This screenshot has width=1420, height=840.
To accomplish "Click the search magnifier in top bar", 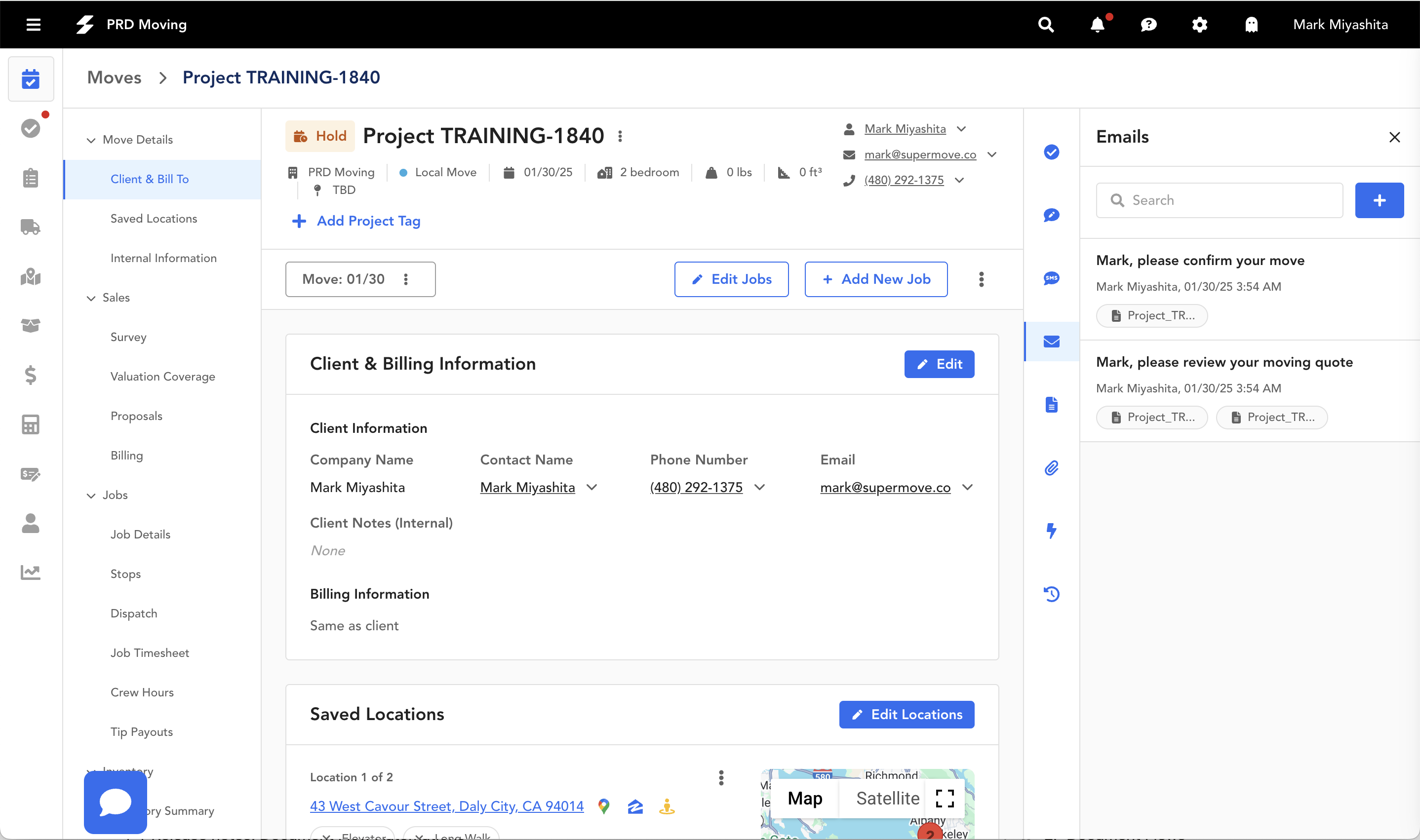I will 1046,24.
